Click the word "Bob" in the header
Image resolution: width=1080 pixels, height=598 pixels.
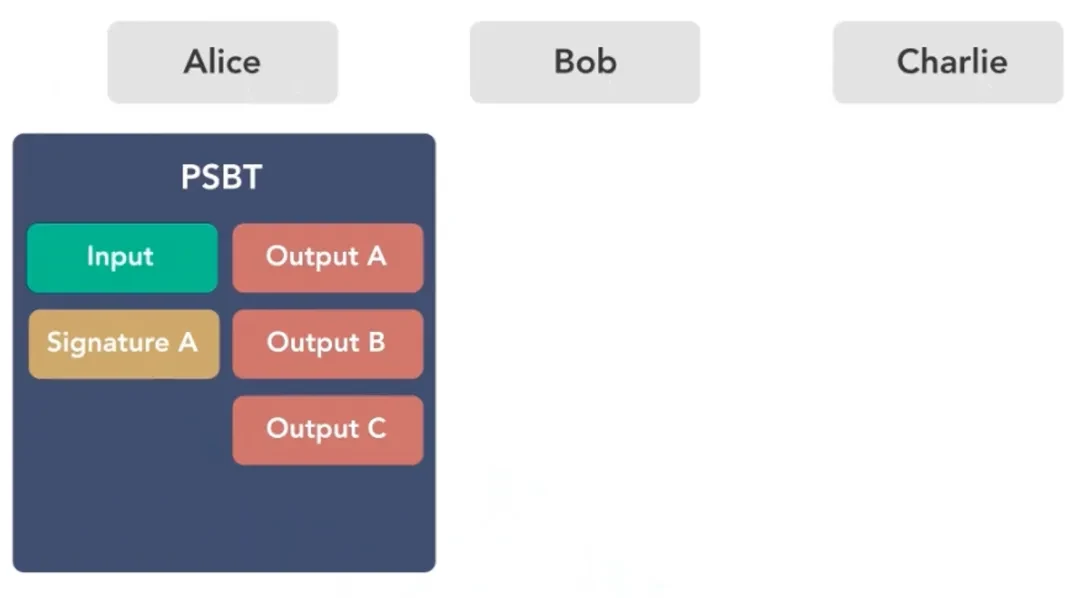585,62
